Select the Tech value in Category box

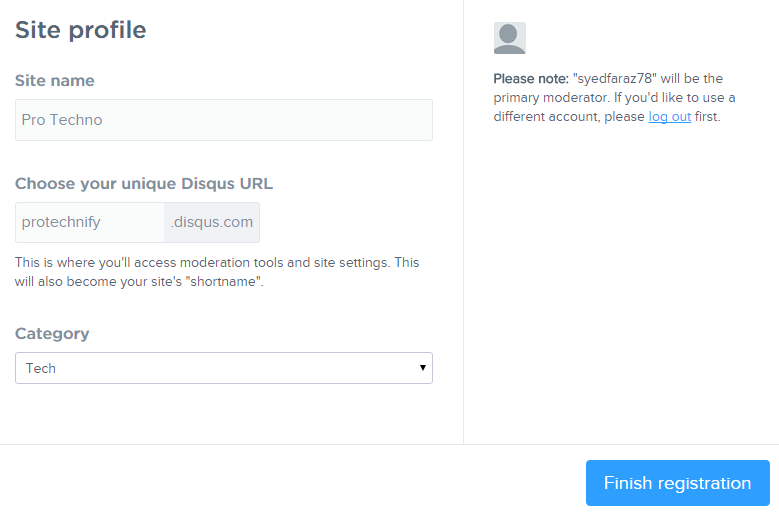click(41, 368)
